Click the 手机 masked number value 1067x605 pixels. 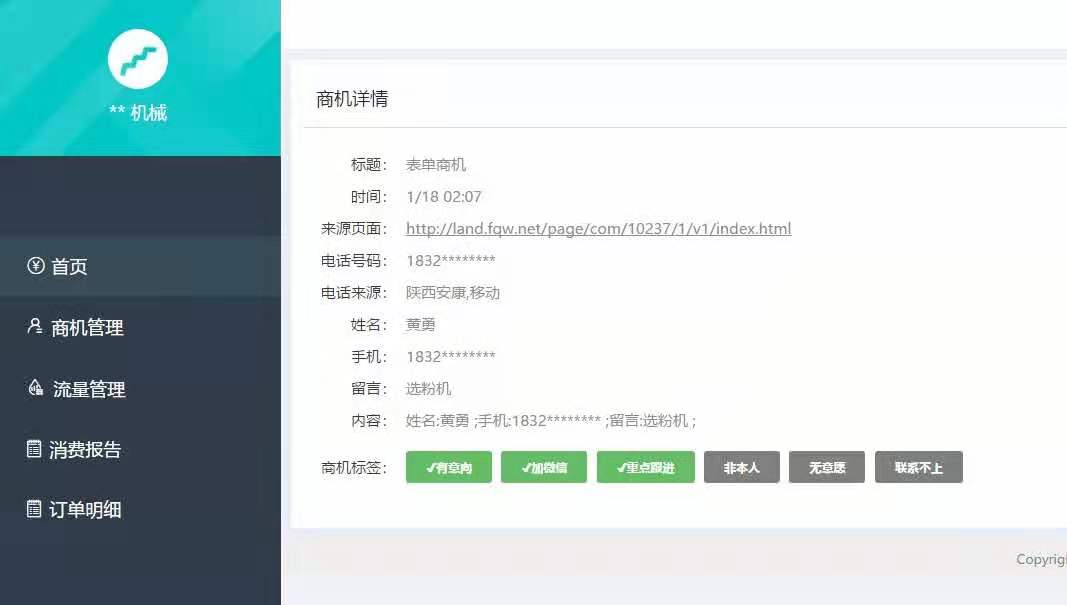tap(450, 357)
